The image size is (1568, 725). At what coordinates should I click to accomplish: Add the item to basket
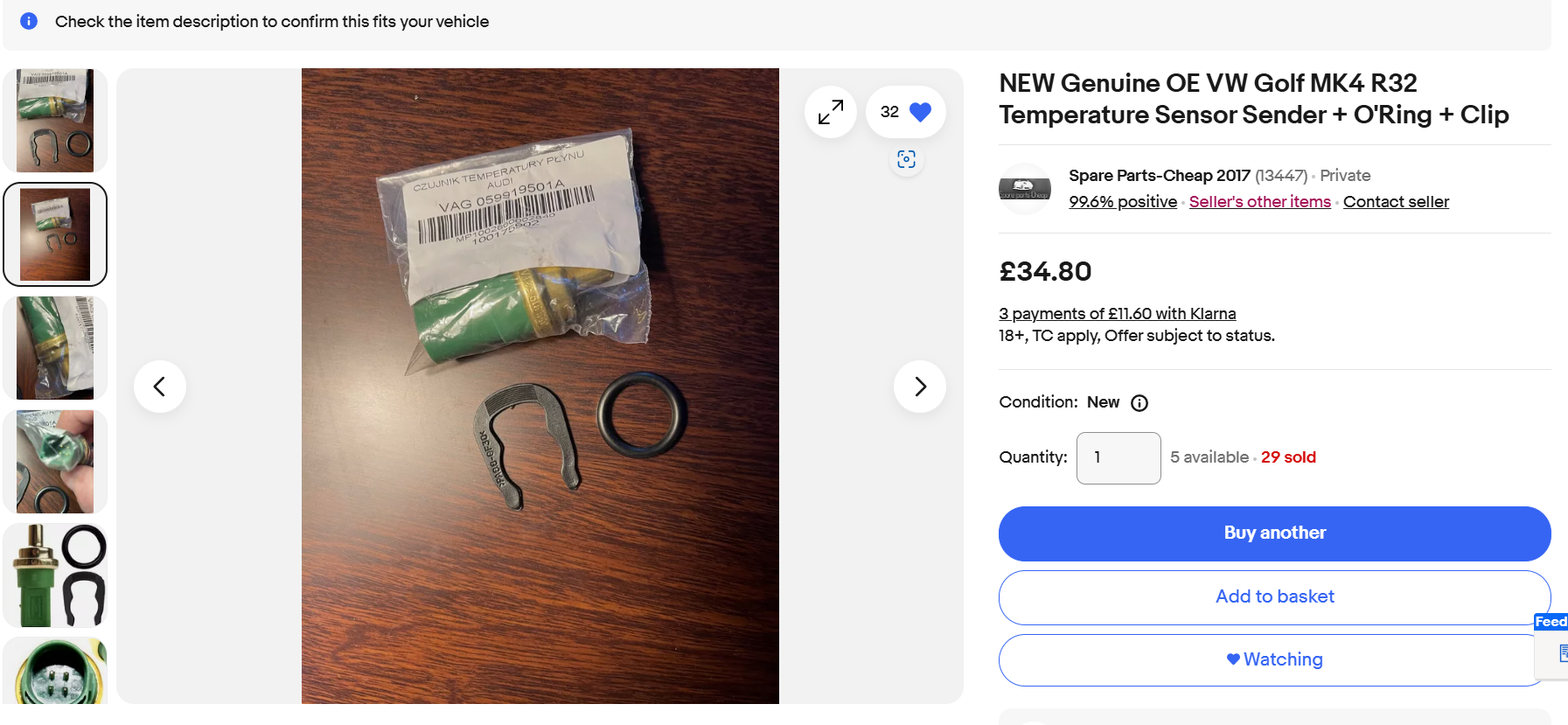coord(1275,597)
